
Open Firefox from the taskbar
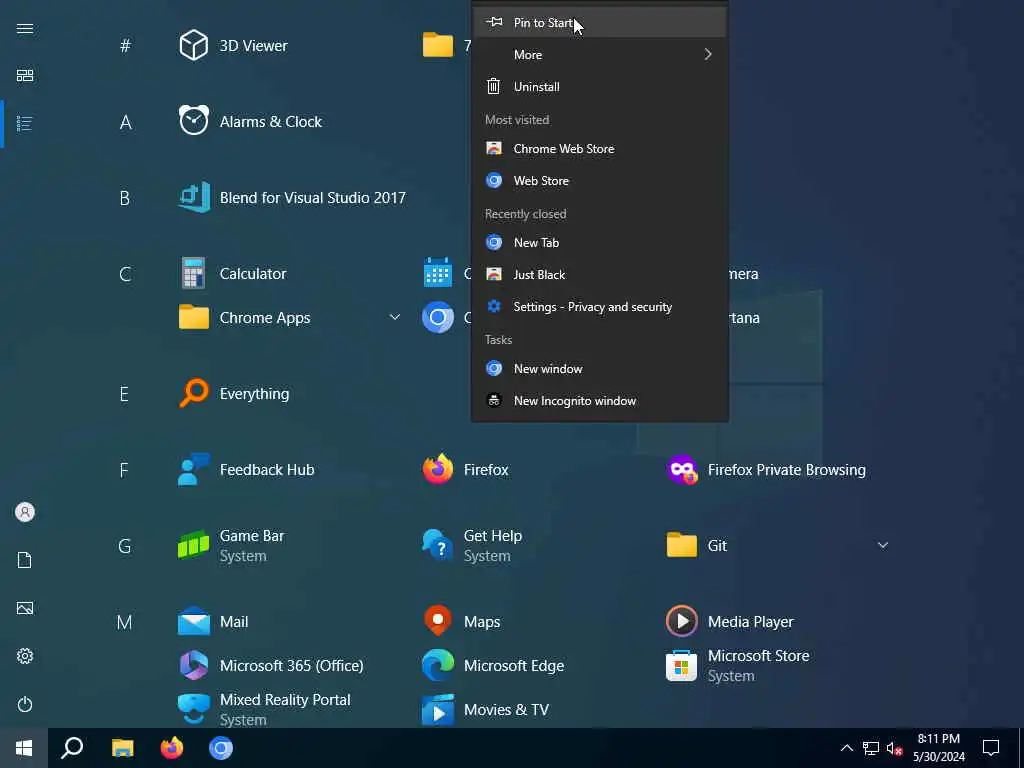pos(172,748)
